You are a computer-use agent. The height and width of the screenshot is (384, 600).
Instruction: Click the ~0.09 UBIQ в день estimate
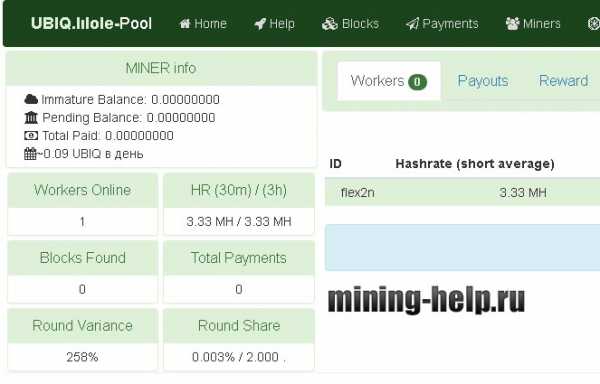coord(90,154)
